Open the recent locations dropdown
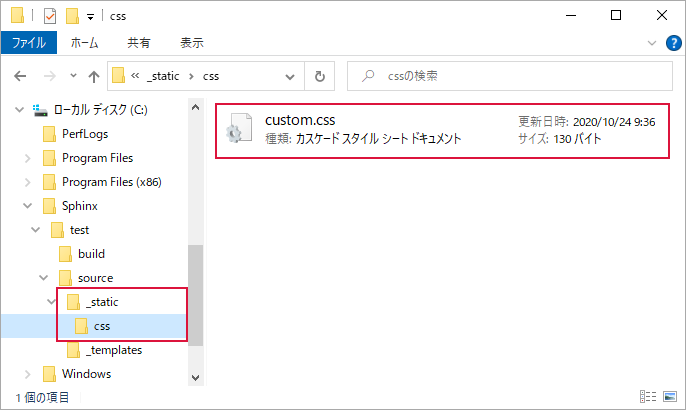Image resolution: width=686 pixels, height=410 pixels. [74, 76]
